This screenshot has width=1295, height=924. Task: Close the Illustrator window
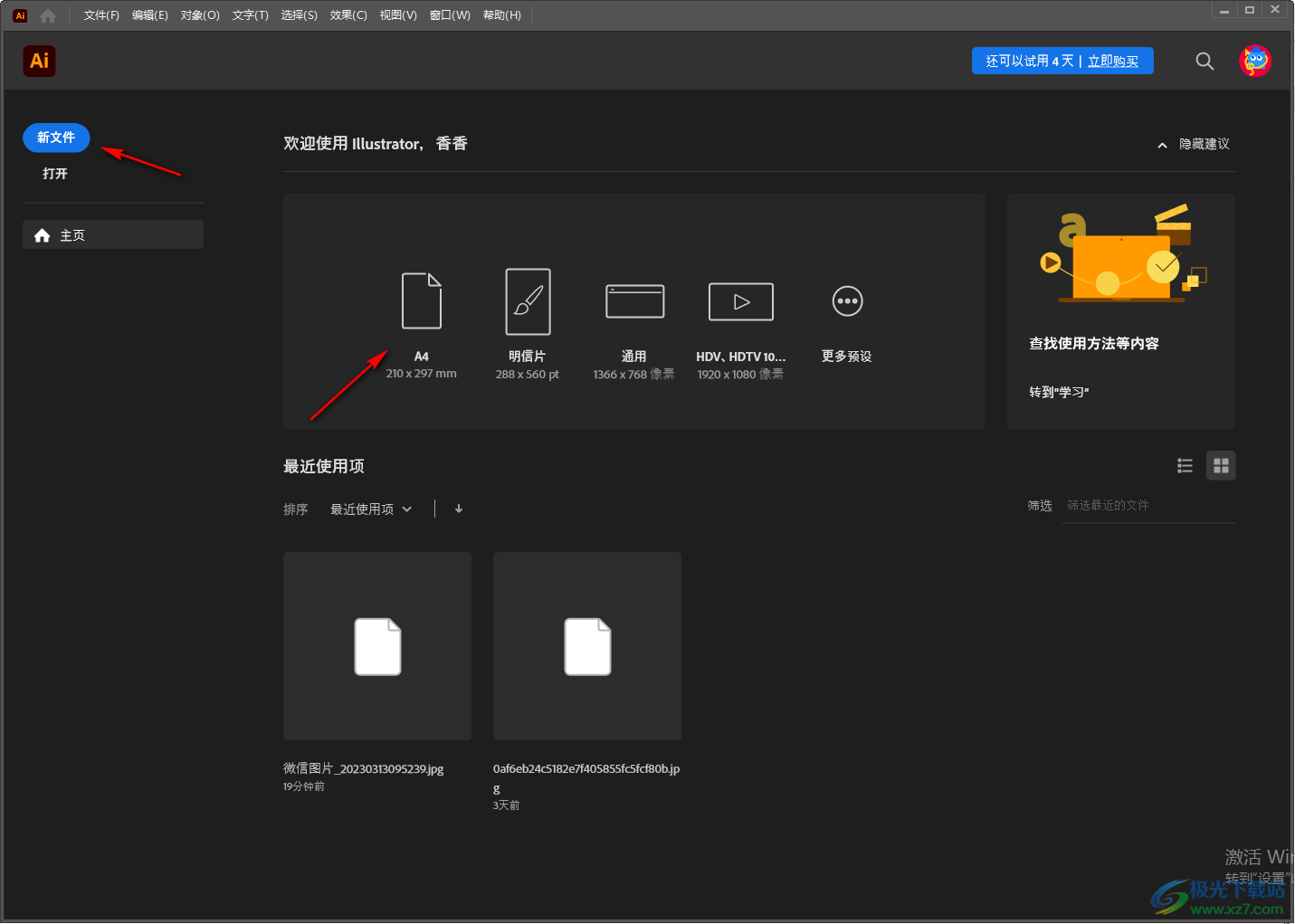[x=1275, y=10]
